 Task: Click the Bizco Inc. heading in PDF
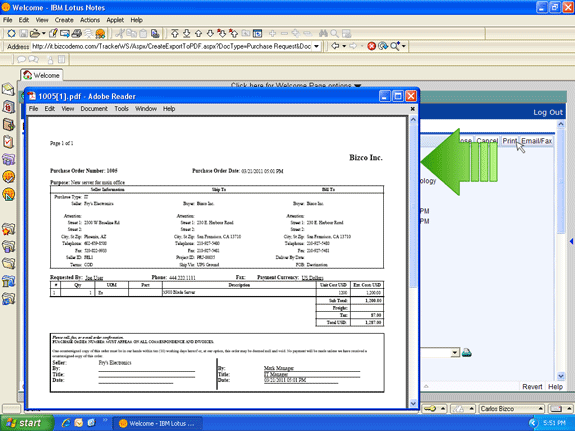[x=366, y=157]
